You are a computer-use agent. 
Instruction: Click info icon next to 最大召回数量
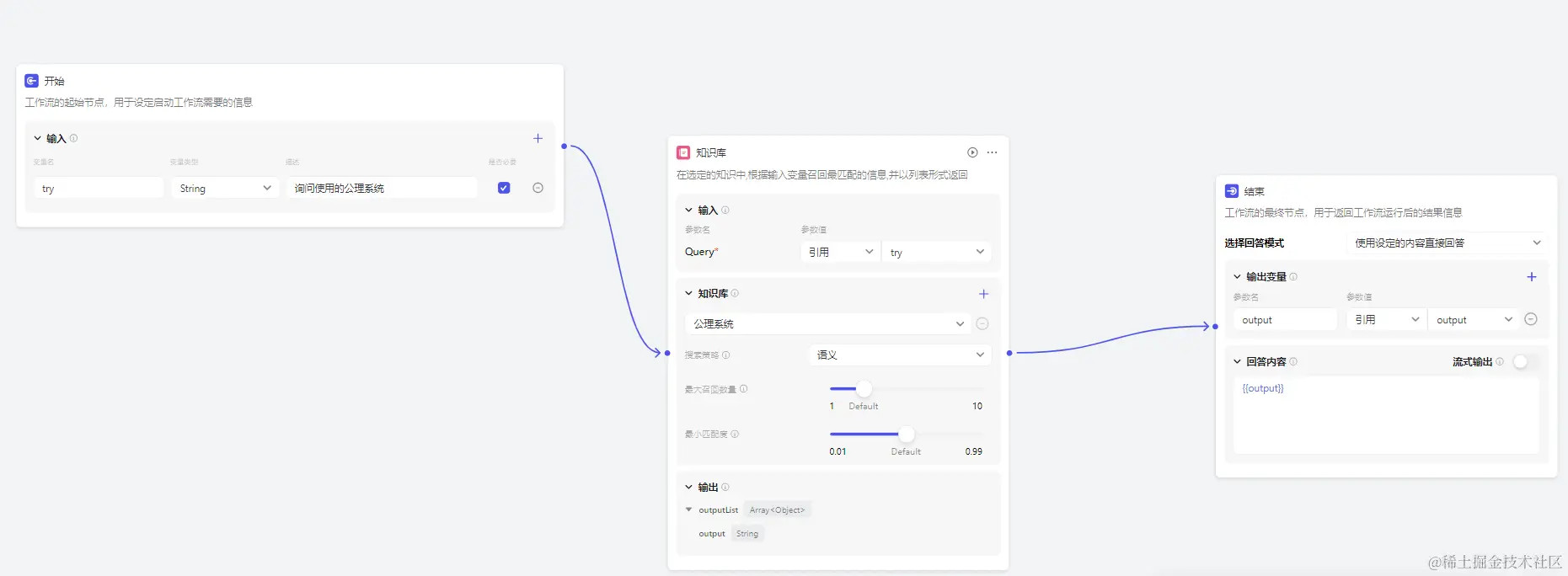[x=743, y=389]
